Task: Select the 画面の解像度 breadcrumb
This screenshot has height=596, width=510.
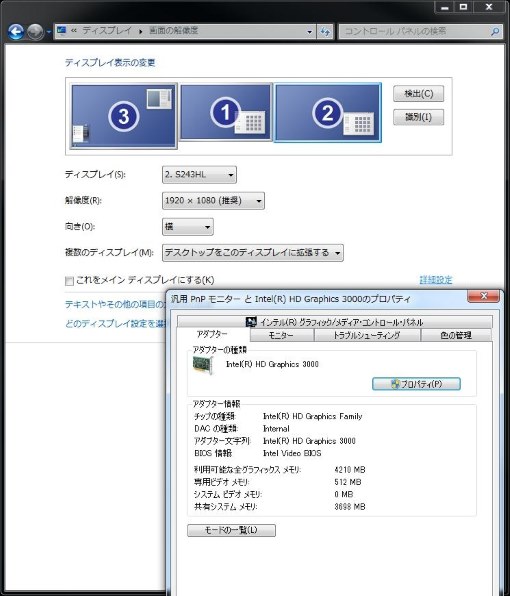Action: click(173, 31)
